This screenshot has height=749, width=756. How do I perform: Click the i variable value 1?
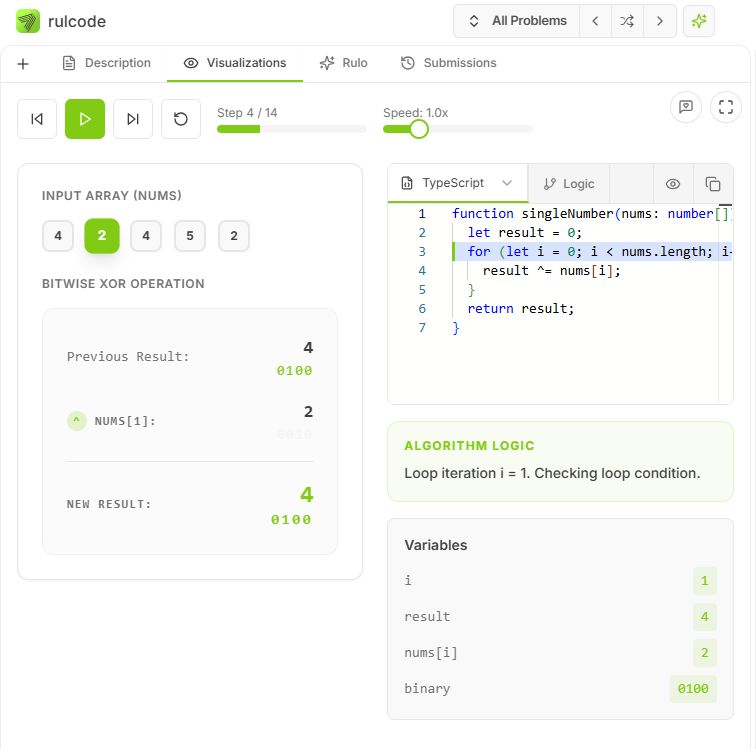(704, 581)
